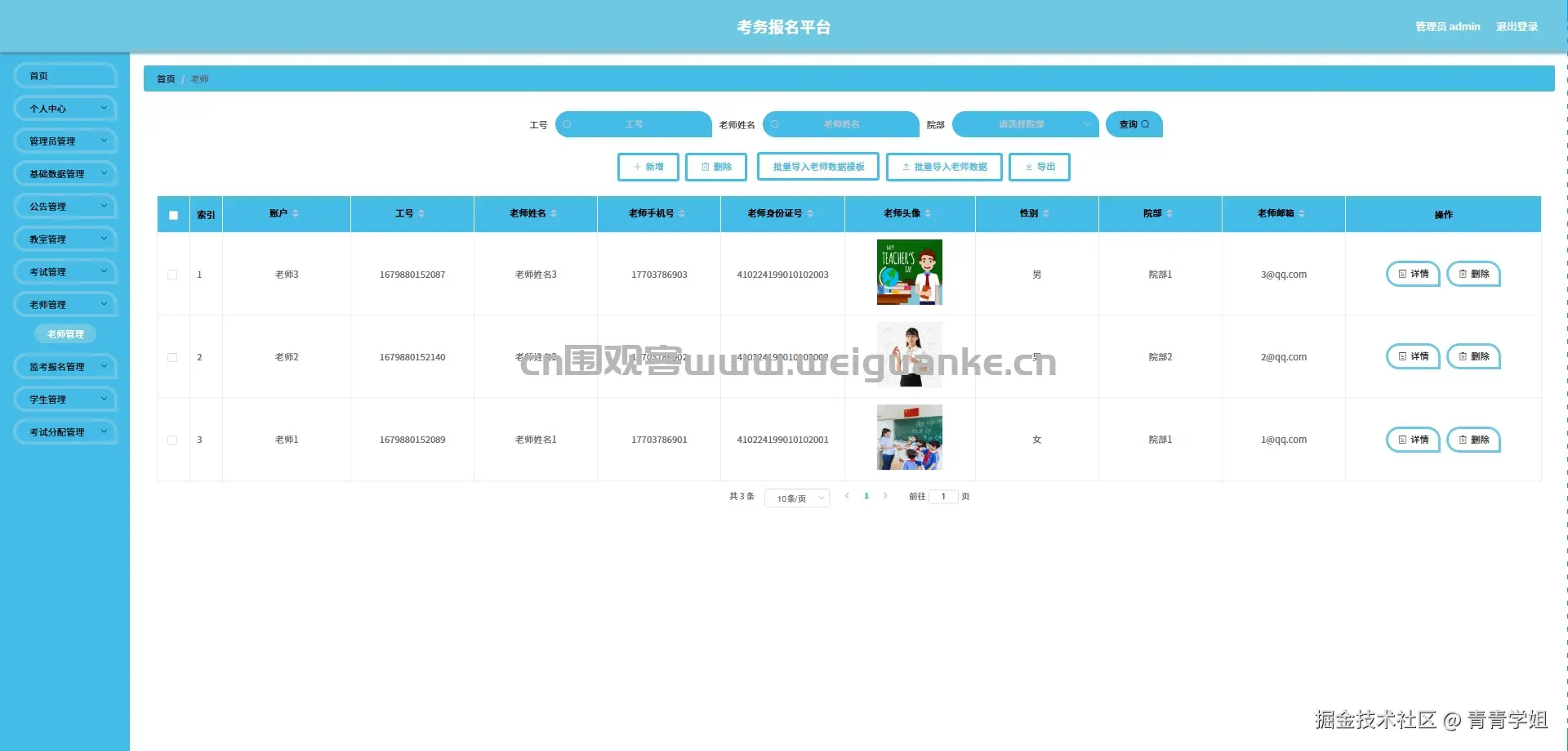Tick the checkbox for row 老师2
Screen dimensions: 1568x751
[172, 357]
